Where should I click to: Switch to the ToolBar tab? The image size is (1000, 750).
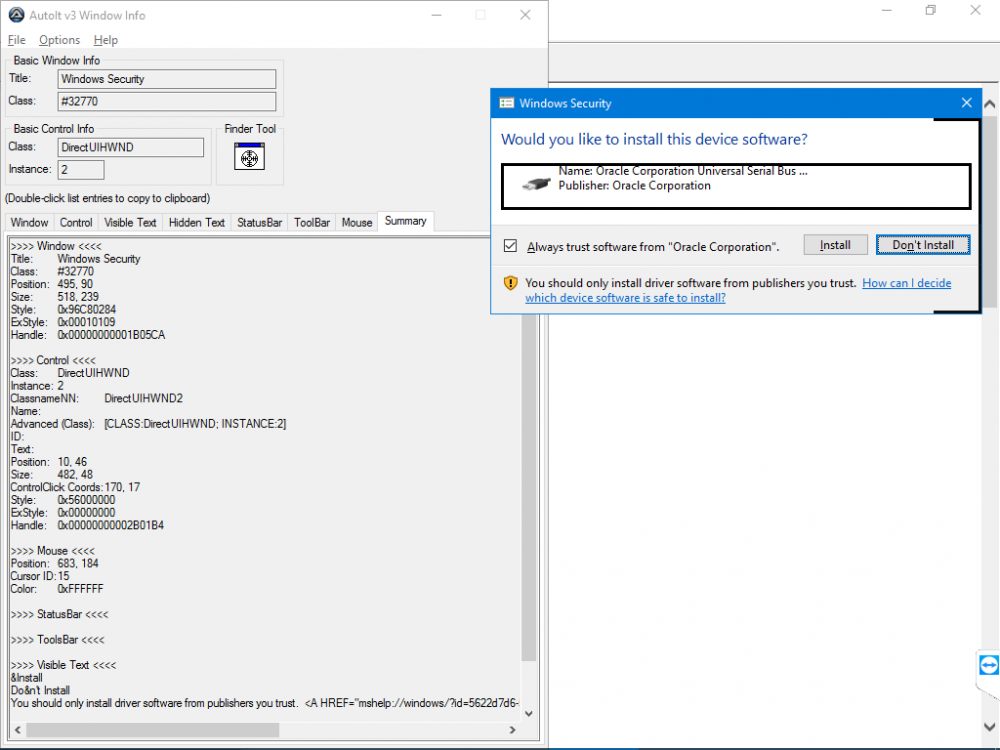pos(312,222)
